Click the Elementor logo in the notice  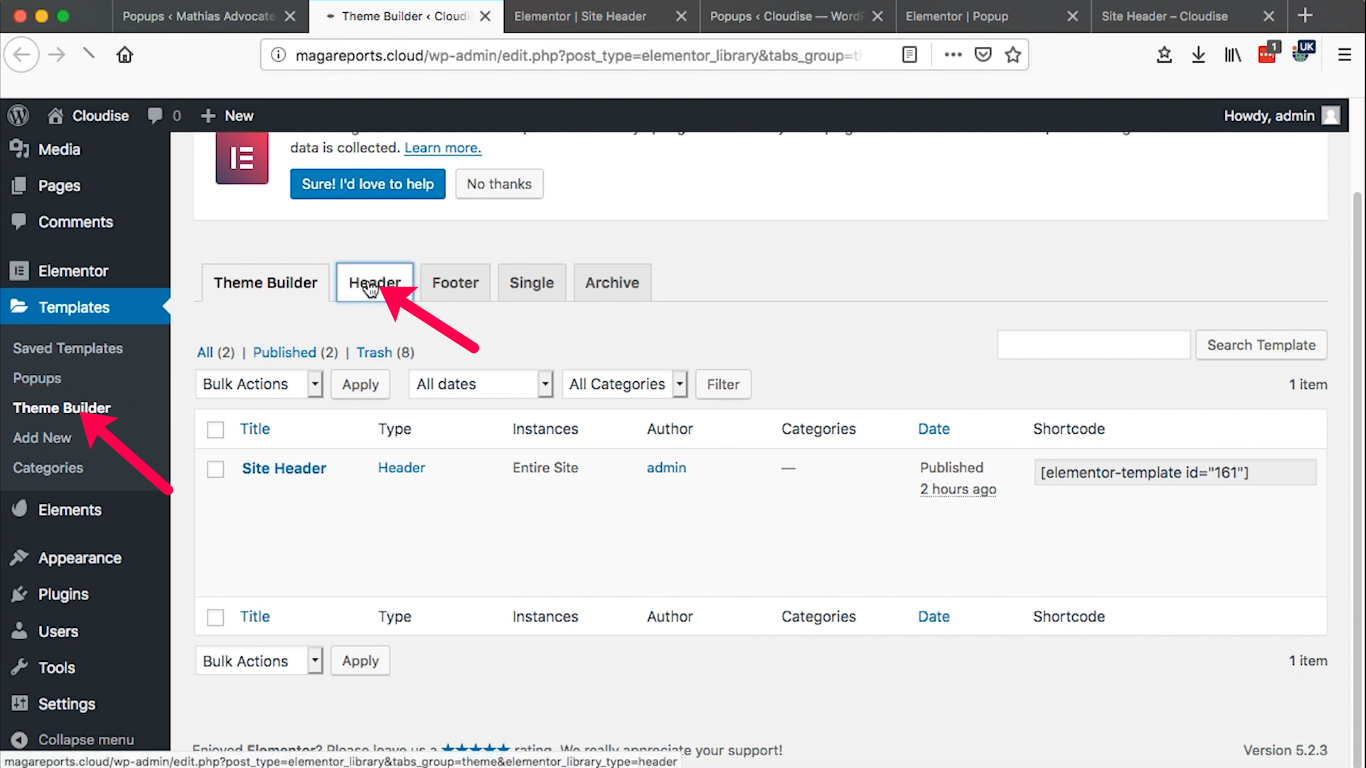point(242,158)
